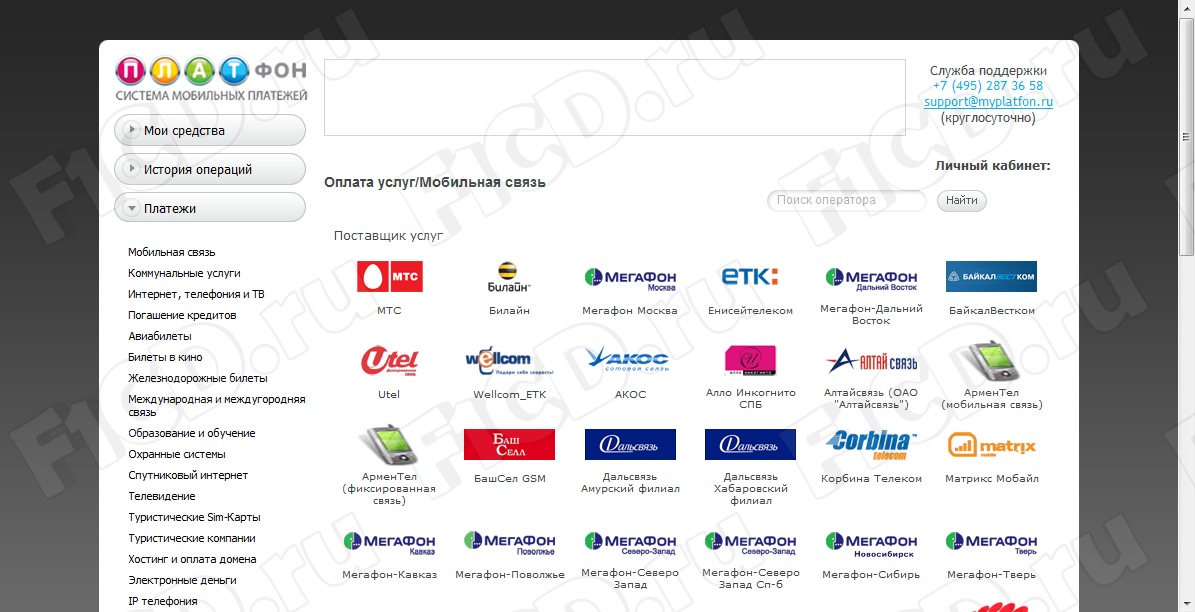
Task: Select Allo Incognito SPB logo
Action: click(x=750, y=360)
